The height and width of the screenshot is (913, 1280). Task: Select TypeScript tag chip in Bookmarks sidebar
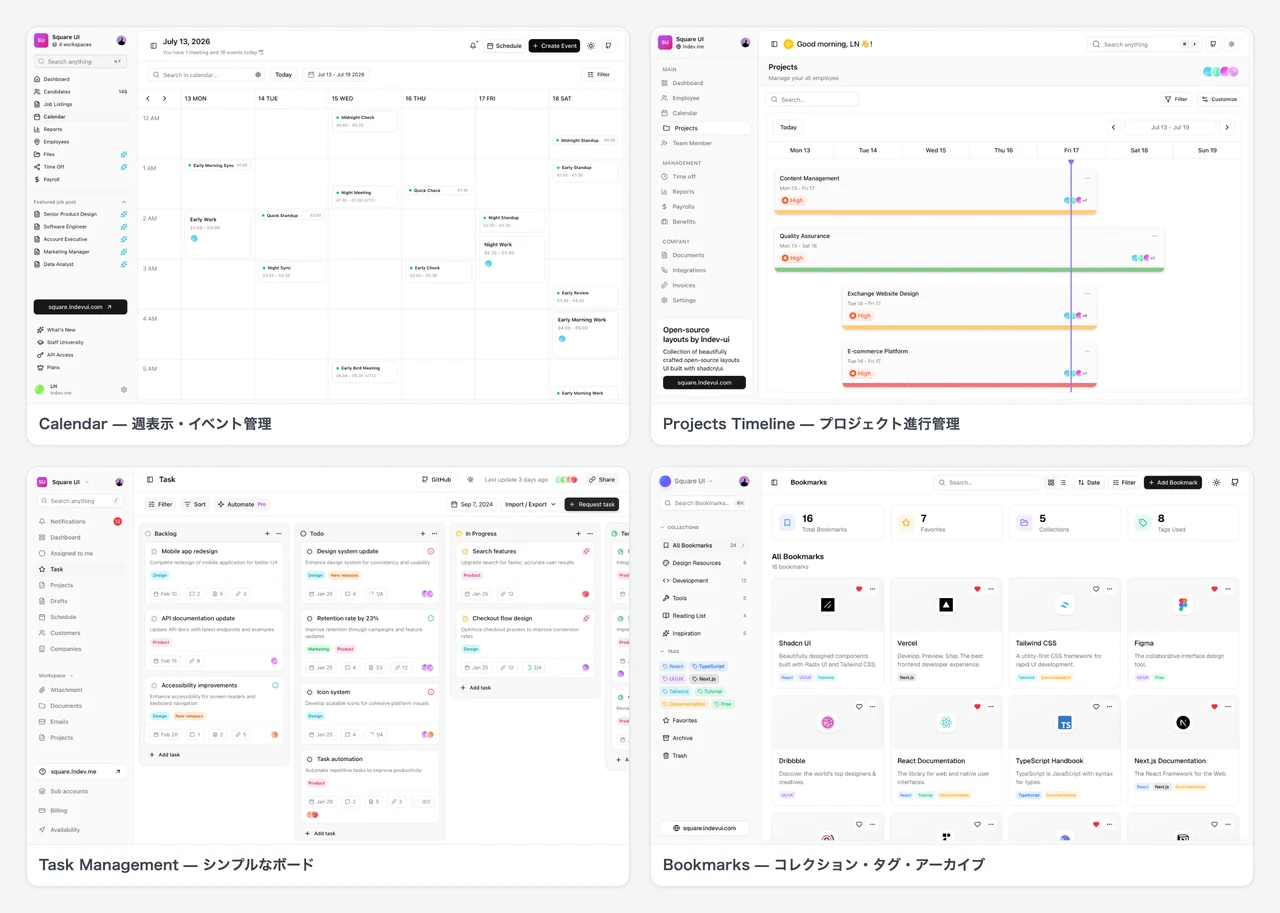point(708,666)
